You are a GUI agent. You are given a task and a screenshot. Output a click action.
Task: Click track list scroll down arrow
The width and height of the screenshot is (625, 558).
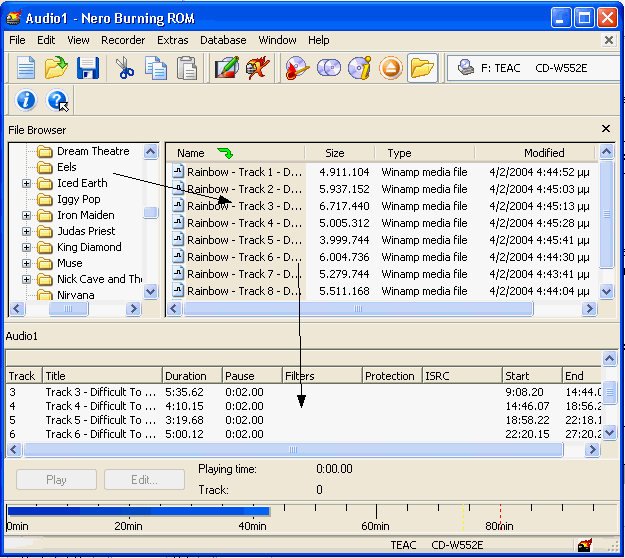coord(609,432)
